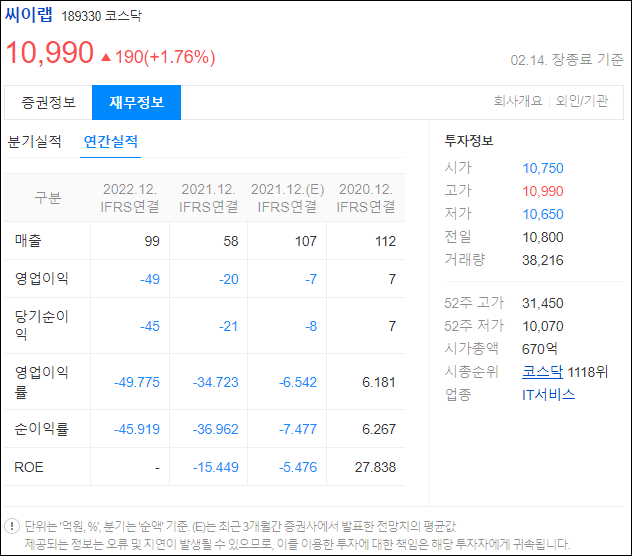Click the 구분 column header

48,198
